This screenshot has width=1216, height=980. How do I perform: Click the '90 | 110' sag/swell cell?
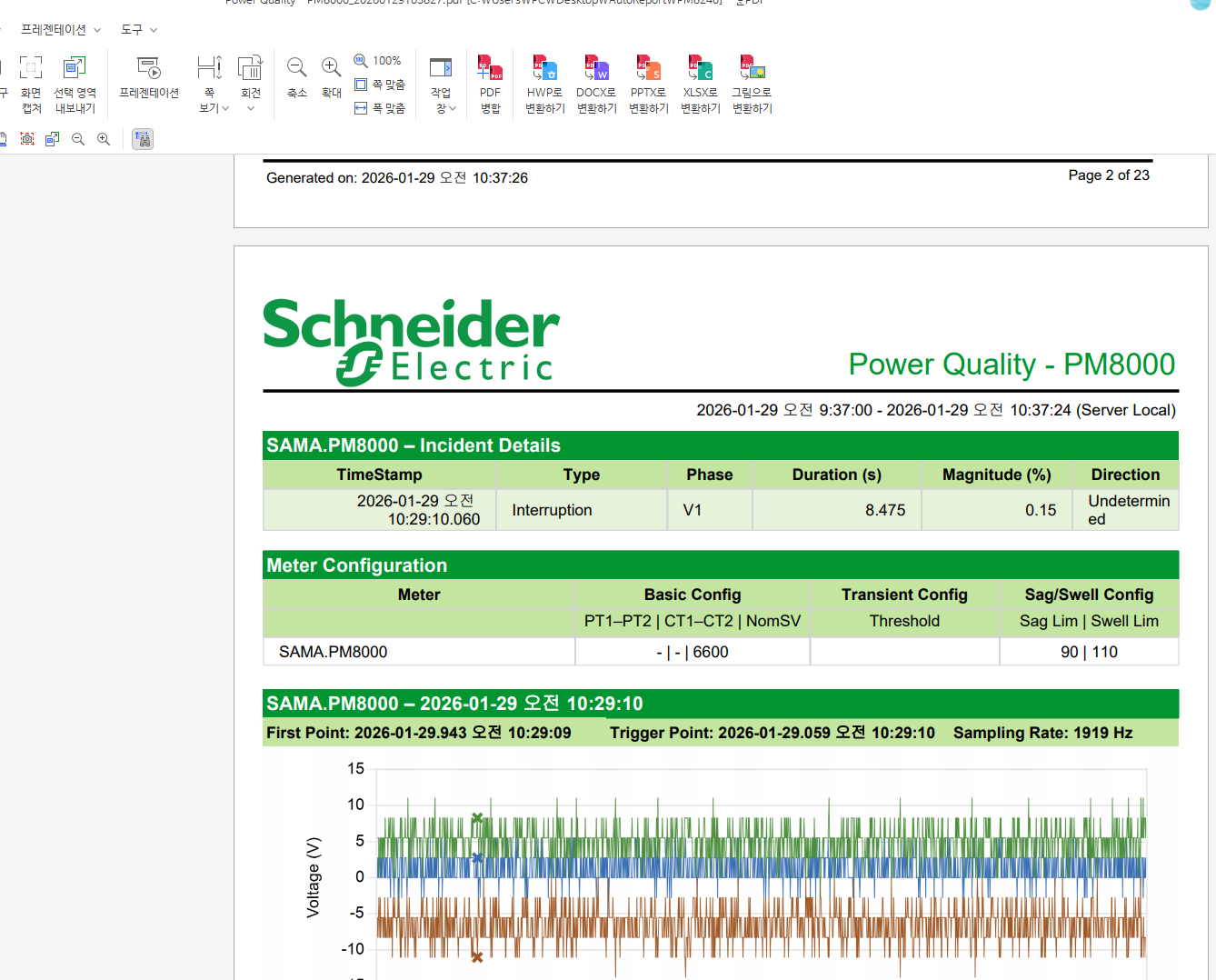point(1089,652)
